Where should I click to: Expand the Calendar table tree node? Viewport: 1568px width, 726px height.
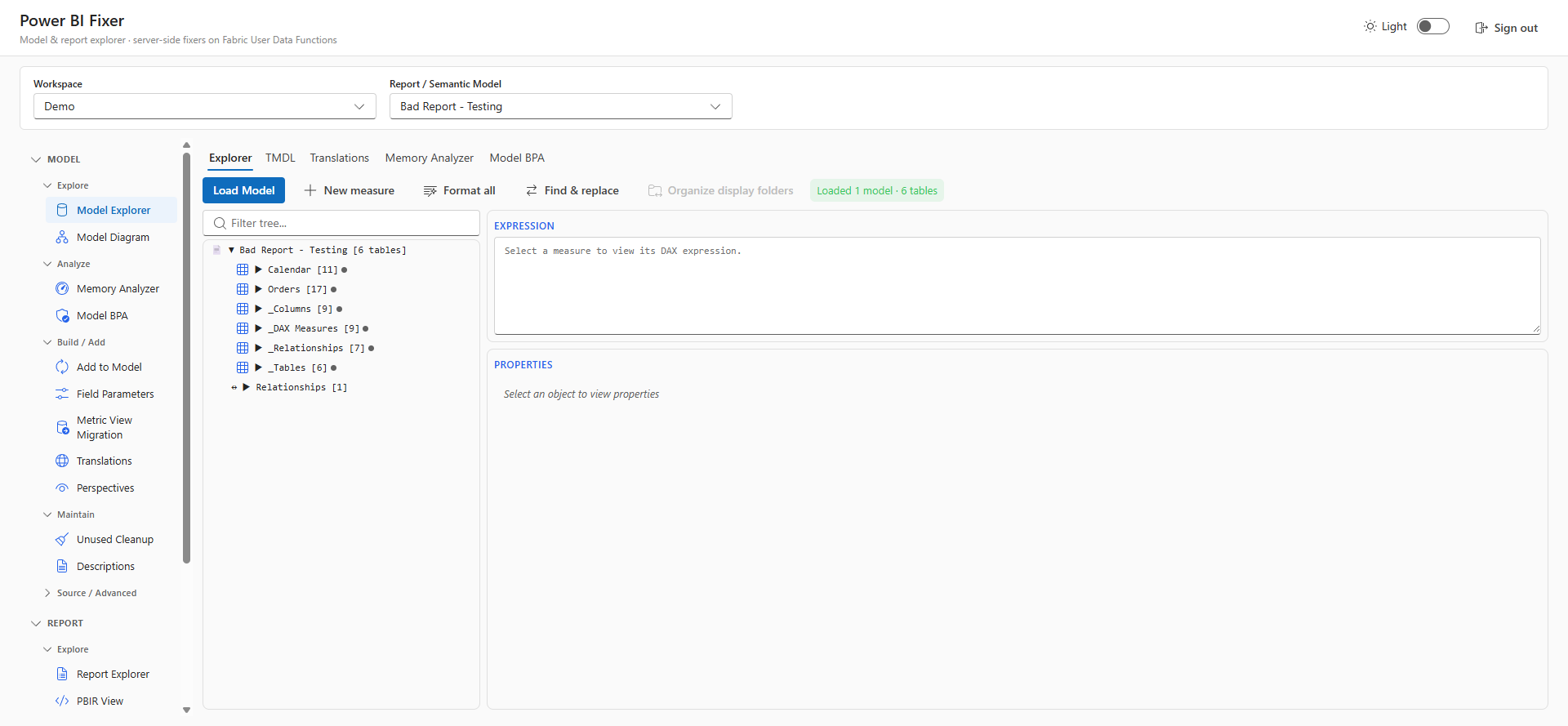[258, 269]
